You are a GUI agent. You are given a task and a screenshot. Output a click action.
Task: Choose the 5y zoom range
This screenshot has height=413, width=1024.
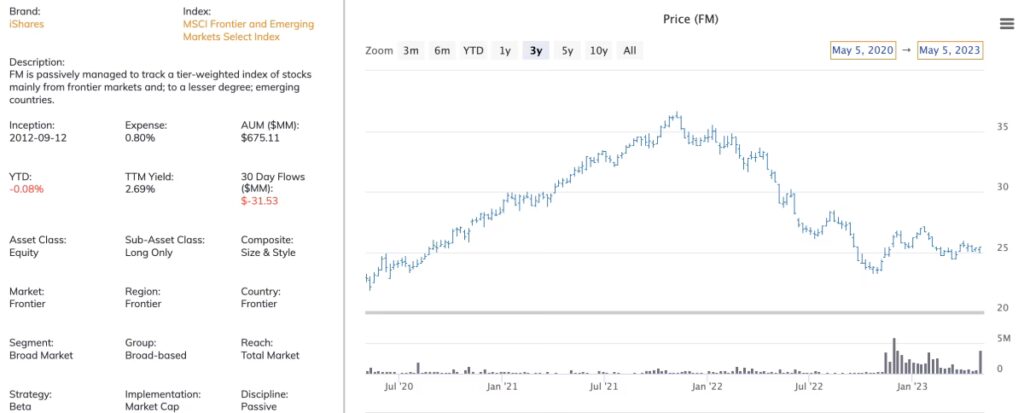point(567,50)
